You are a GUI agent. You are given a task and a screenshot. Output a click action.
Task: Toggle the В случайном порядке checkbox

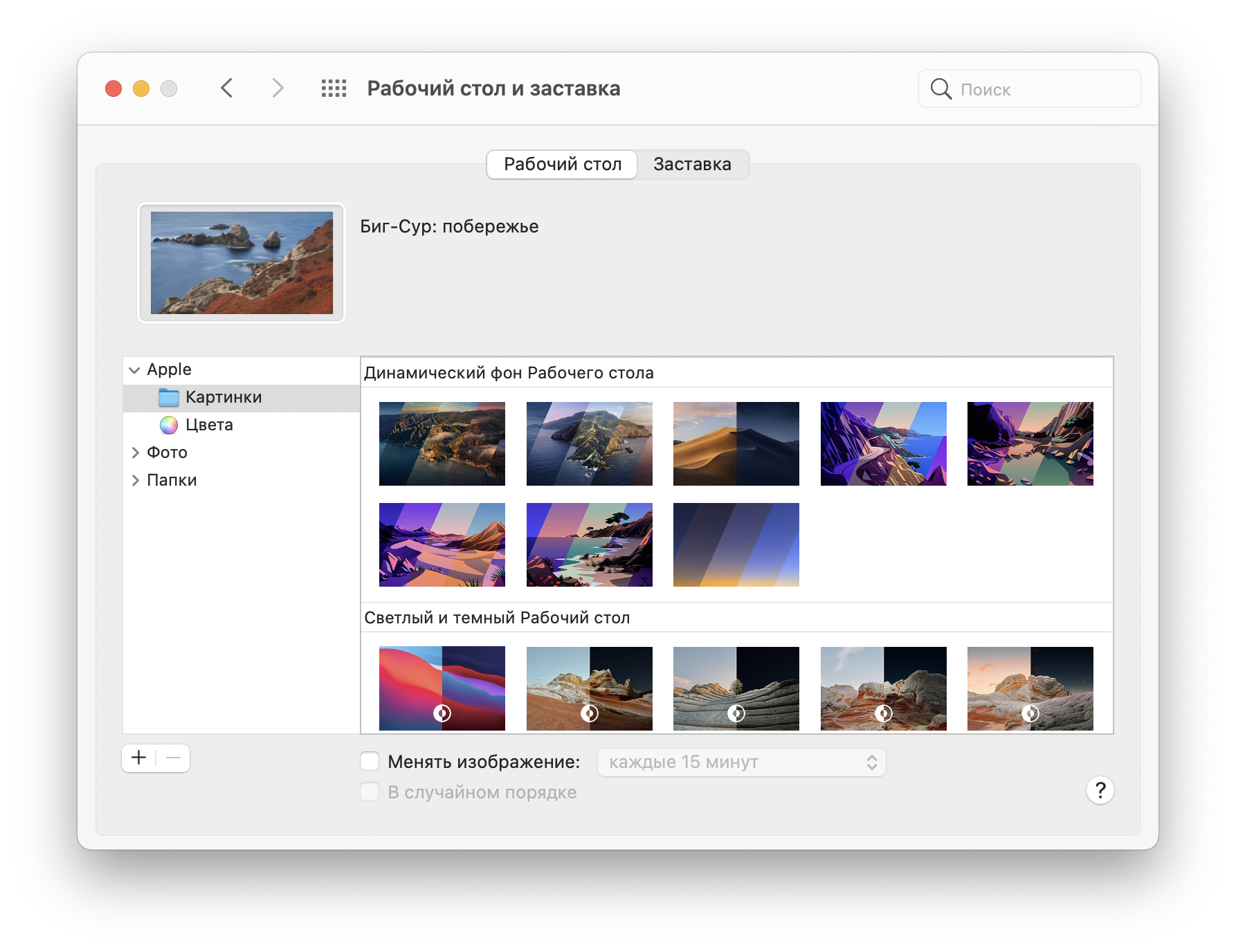click(x=370, y=791)
